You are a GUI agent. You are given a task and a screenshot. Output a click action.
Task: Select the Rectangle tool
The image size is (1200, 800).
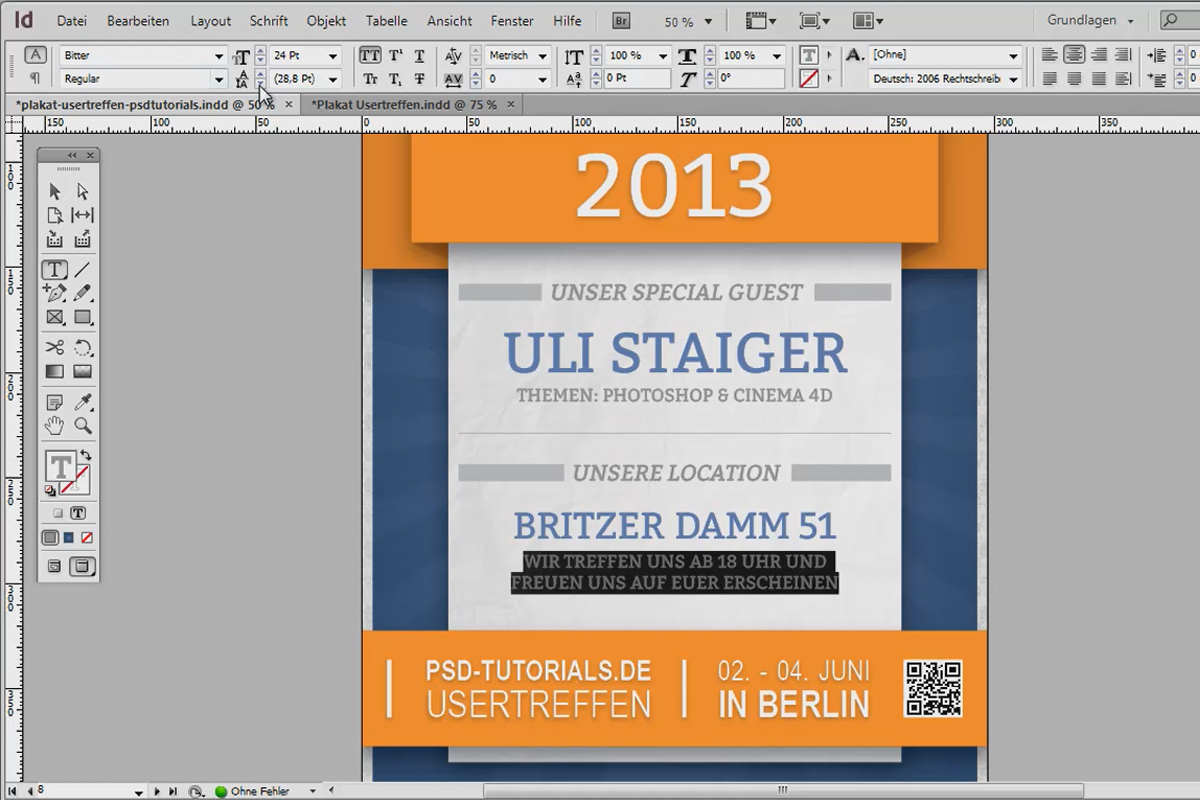(x=83, y=318)
